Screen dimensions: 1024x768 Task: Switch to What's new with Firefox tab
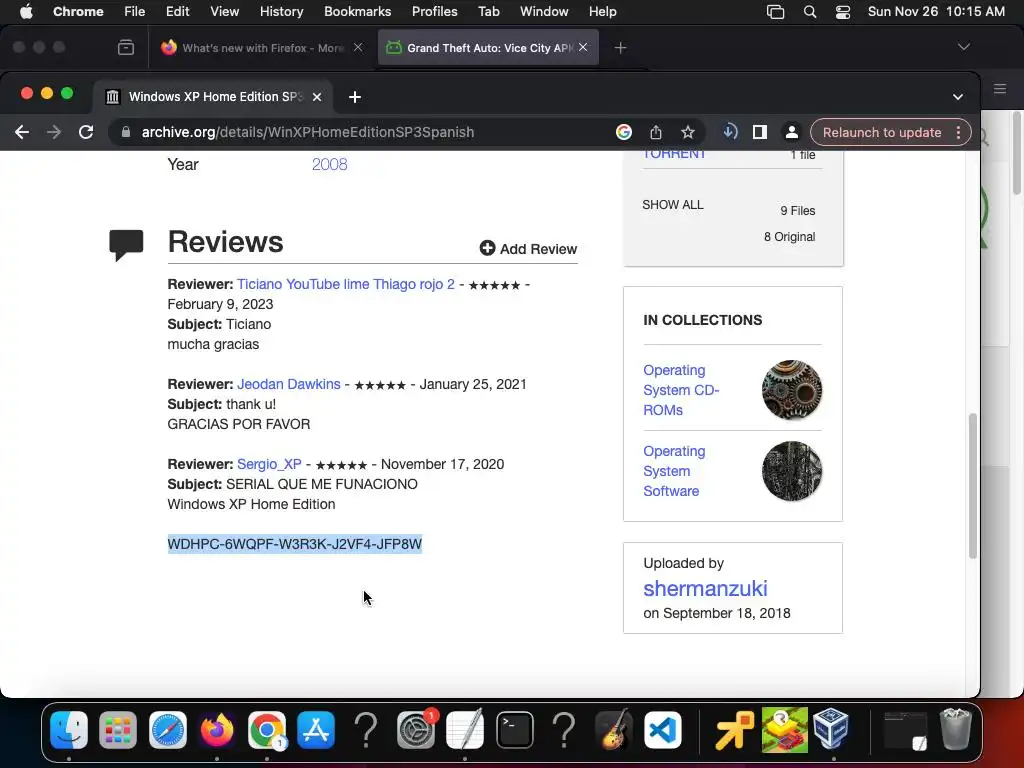261,48
